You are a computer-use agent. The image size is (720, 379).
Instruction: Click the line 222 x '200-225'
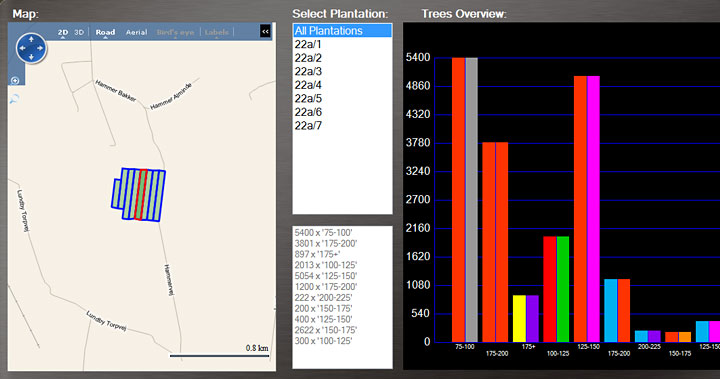click(x=323, y=298)
